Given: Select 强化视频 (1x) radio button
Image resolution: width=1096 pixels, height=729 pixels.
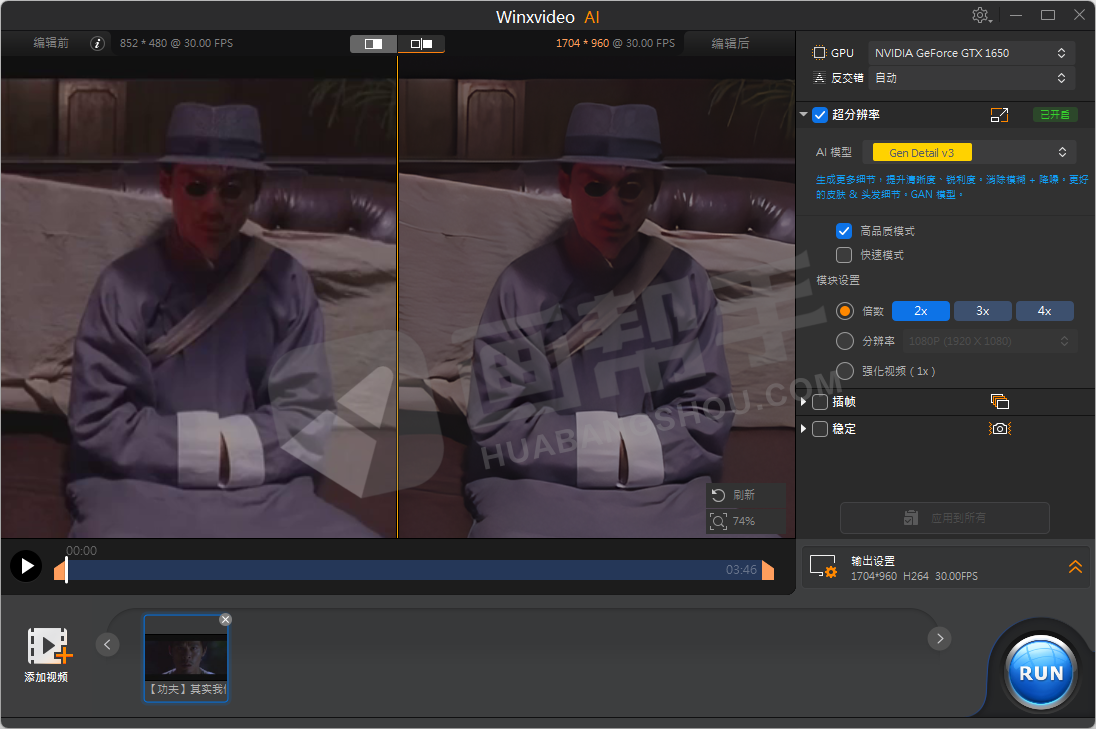Looking at the screenshot, I should point(844,371).
